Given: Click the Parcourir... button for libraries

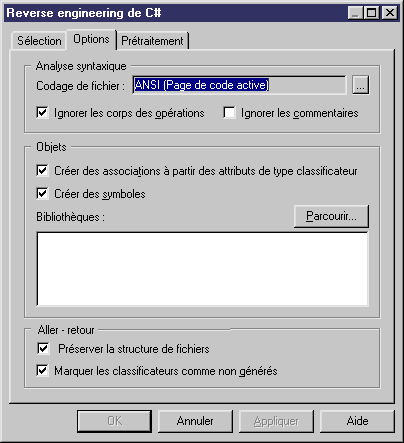Looking at the screenshot, I should (x=331, y=216).
